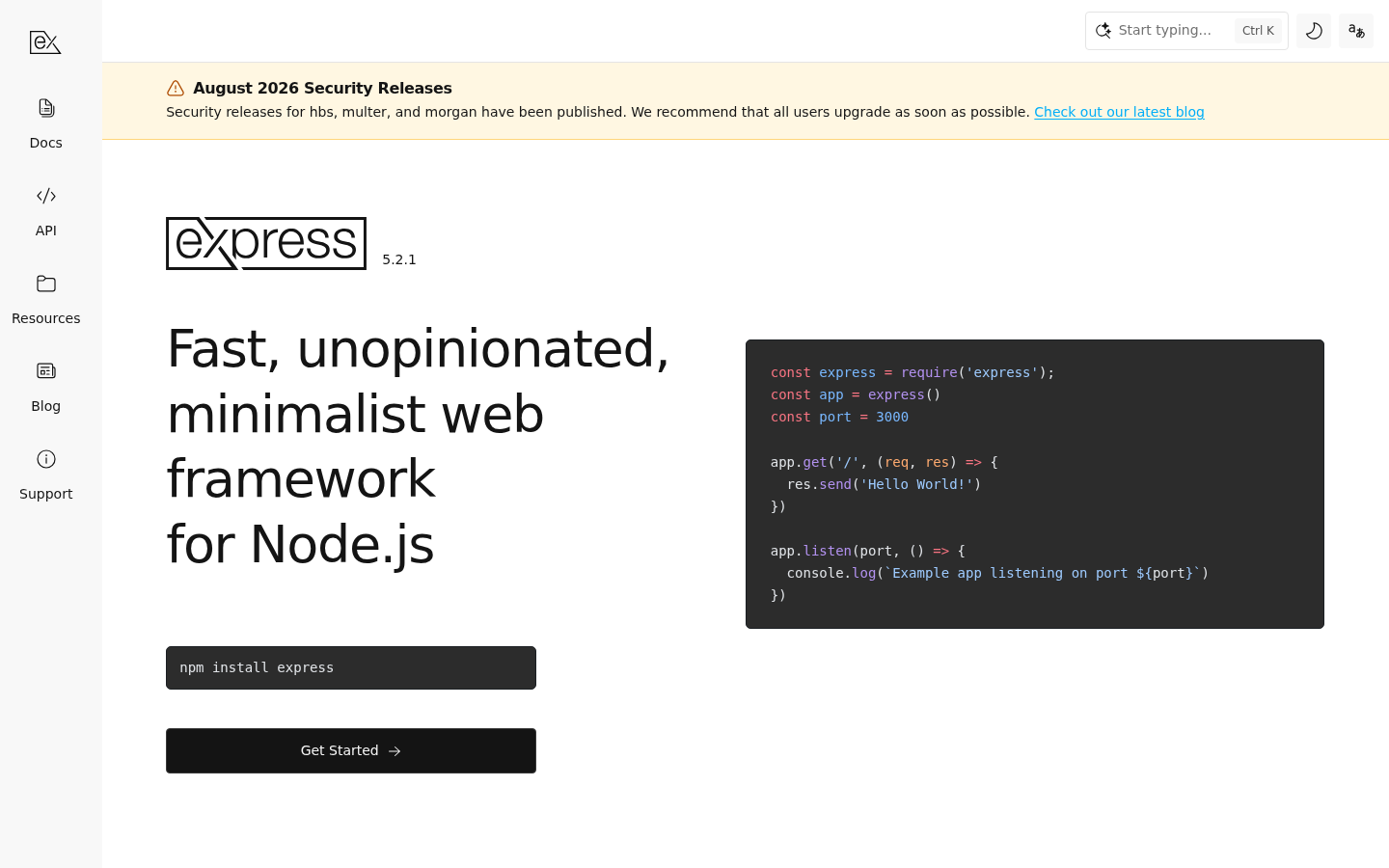Screen dimensions: 1389x868
Task: Click the 'August 2026 Security Releases' heading
Action: [322, 88]
